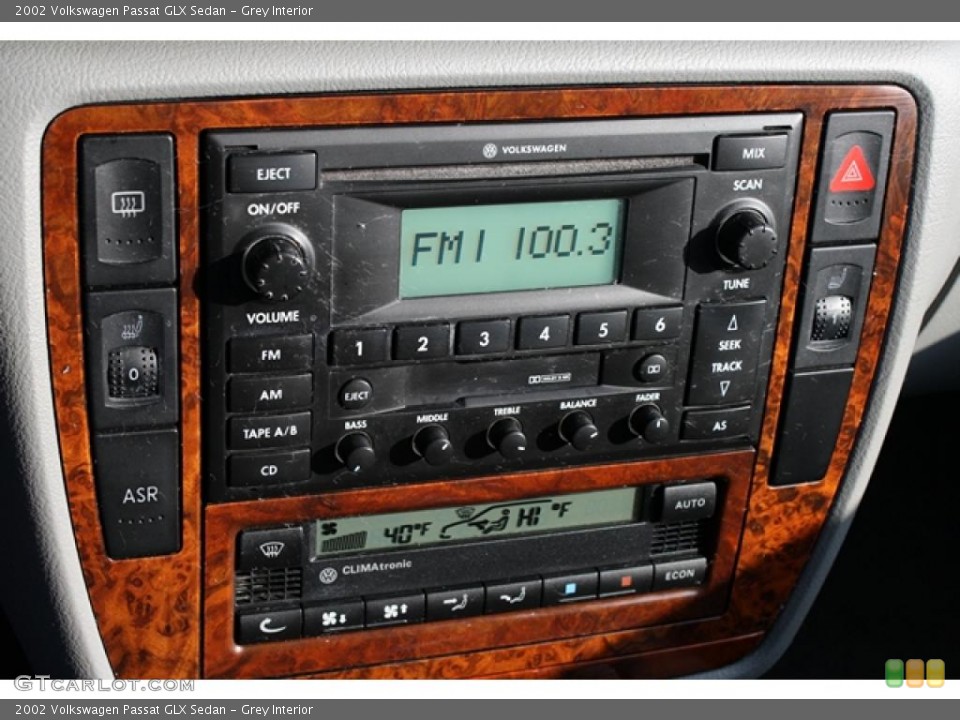Select radio preset 2
Image resolution: width=960 pixels, height=720 pixels.
pos(422,343)
